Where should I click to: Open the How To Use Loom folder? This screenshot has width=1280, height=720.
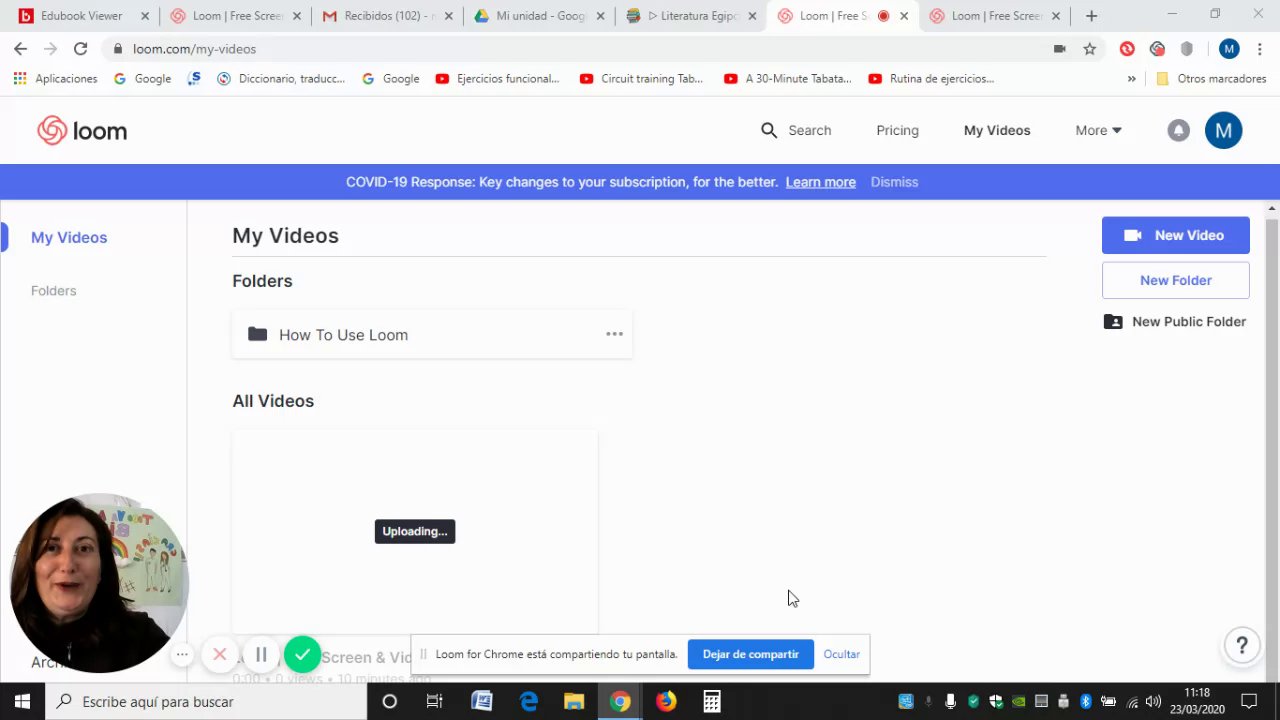point(432,334)
